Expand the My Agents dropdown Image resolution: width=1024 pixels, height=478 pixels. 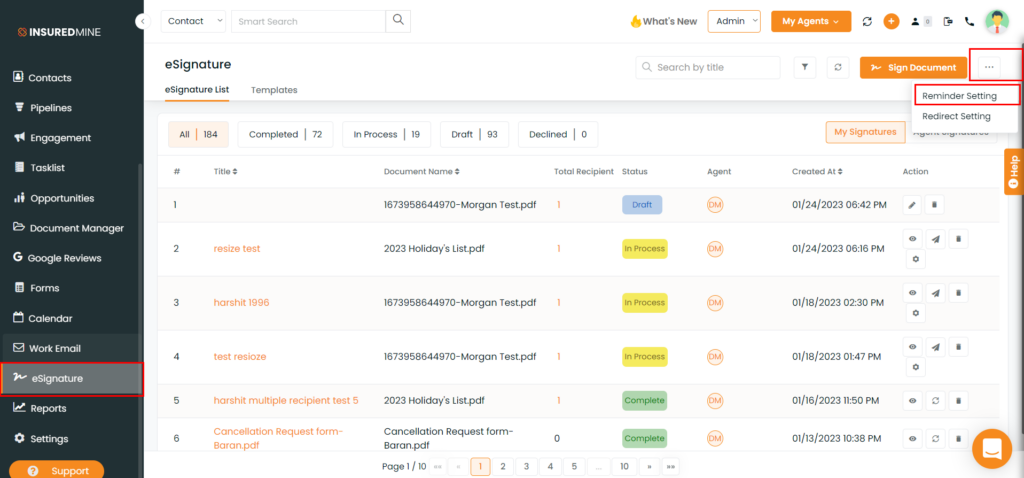tap(810, 21)
